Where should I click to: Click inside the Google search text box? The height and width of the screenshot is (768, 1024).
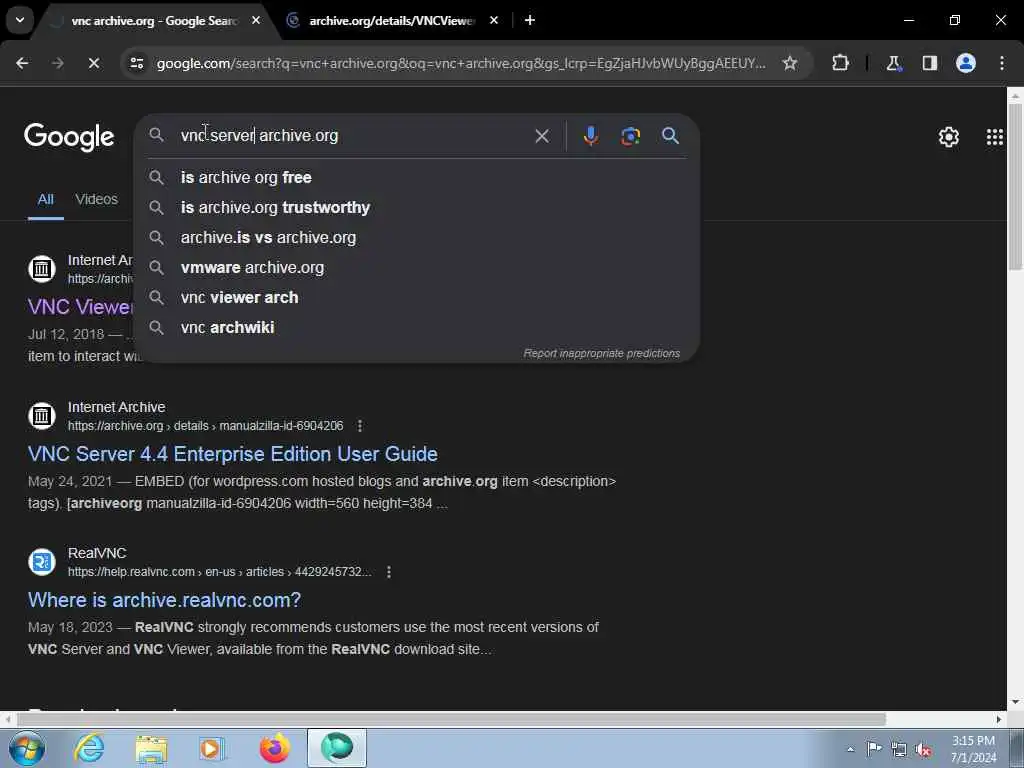(353, 135)
